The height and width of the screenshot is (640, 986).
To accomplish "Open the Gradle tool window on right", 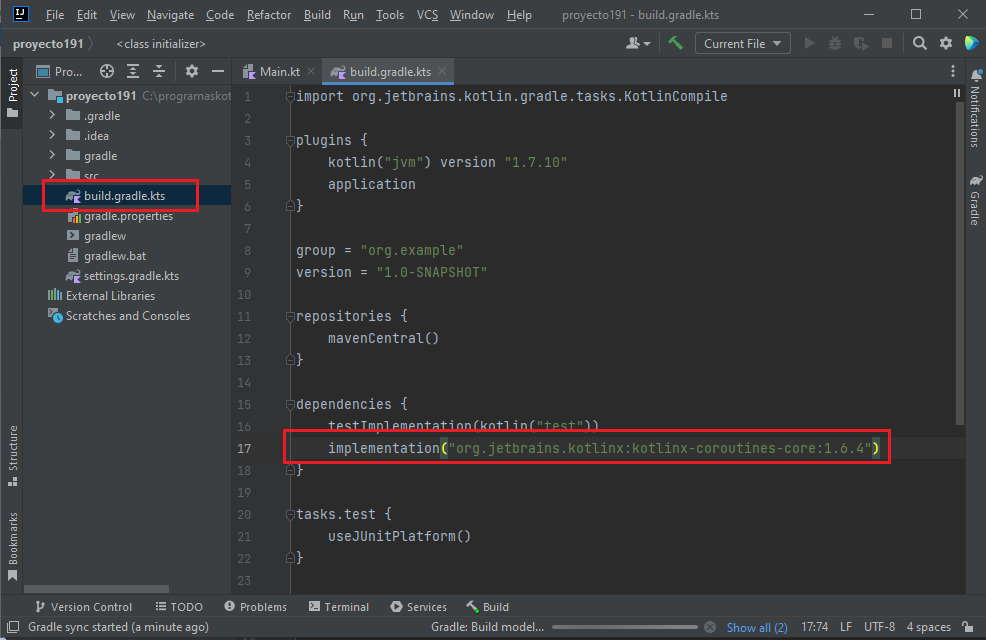I will pyautogui.click(x=975, y=200).
